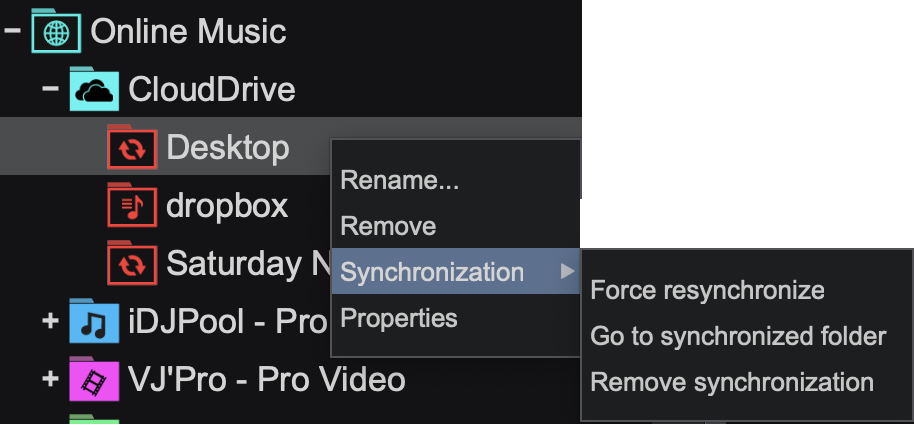Click the Saturday sync folder icon
The width and height of the screenshot is (914, 424).
131,264
